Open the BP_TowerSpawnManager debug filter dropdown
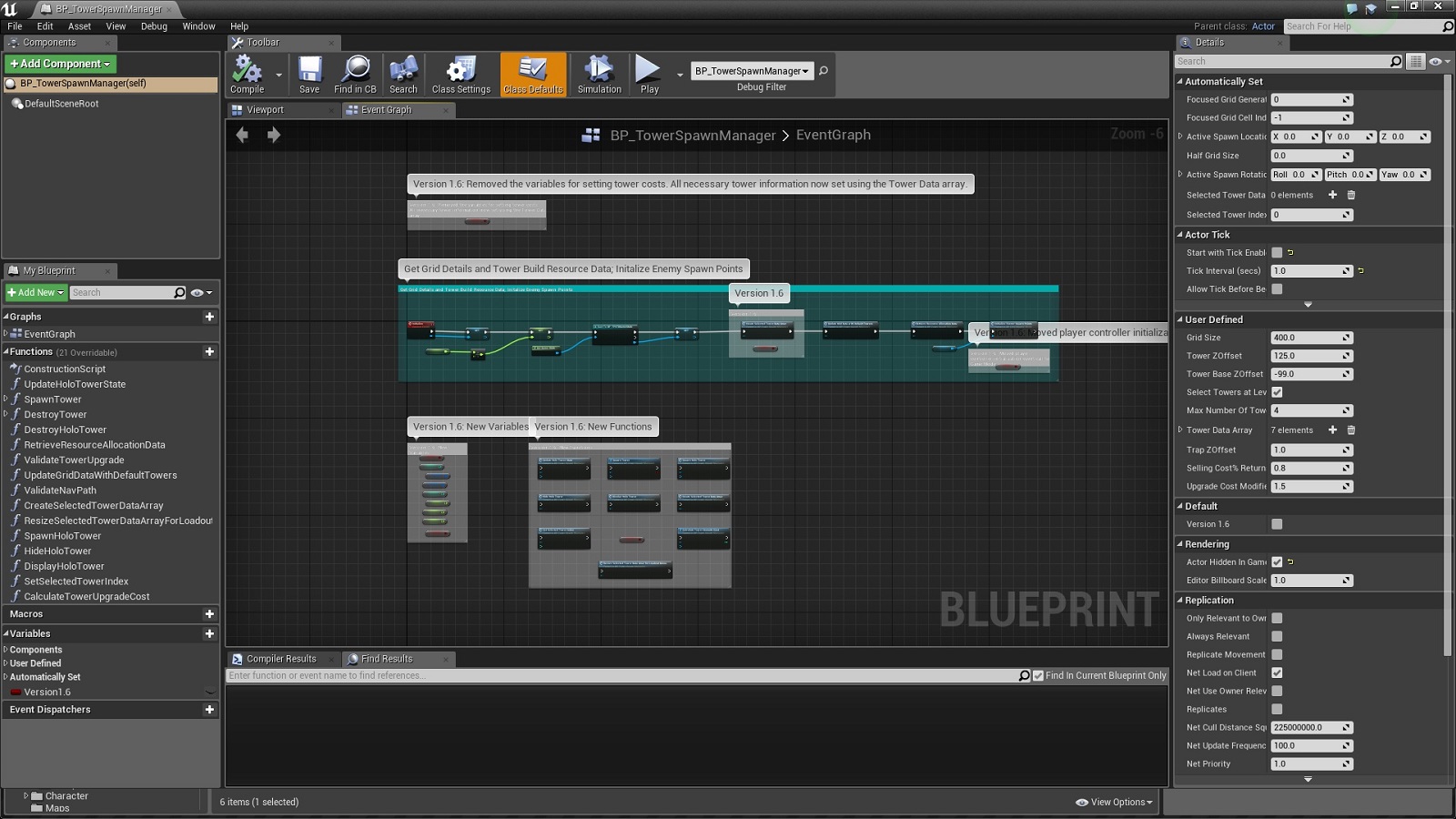Viewport: 1456px width, 819px height. 752,71
